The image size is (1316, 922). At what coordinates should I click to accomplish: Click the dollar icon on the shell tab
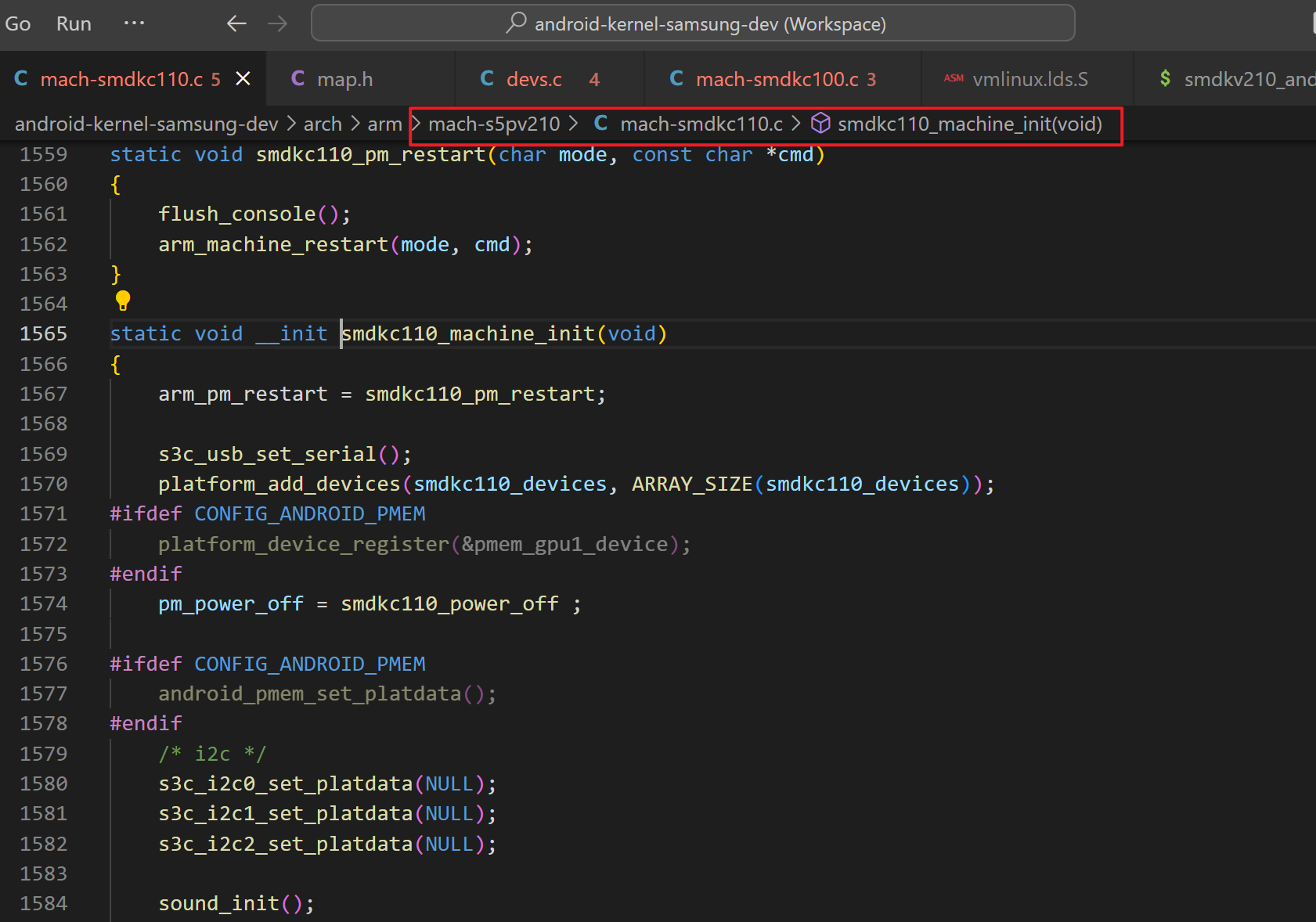click(x=1165, y=78)
